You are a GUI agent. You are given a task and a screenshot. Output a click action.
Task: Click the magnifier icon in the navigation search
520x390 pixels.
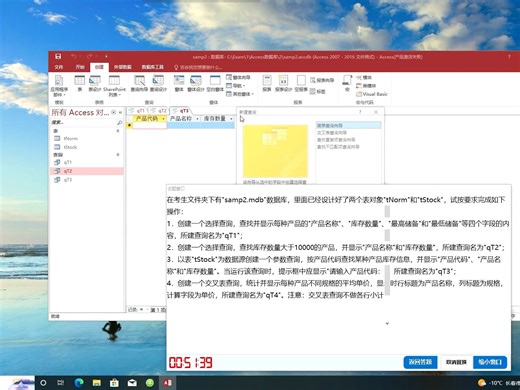pos(119,123)
